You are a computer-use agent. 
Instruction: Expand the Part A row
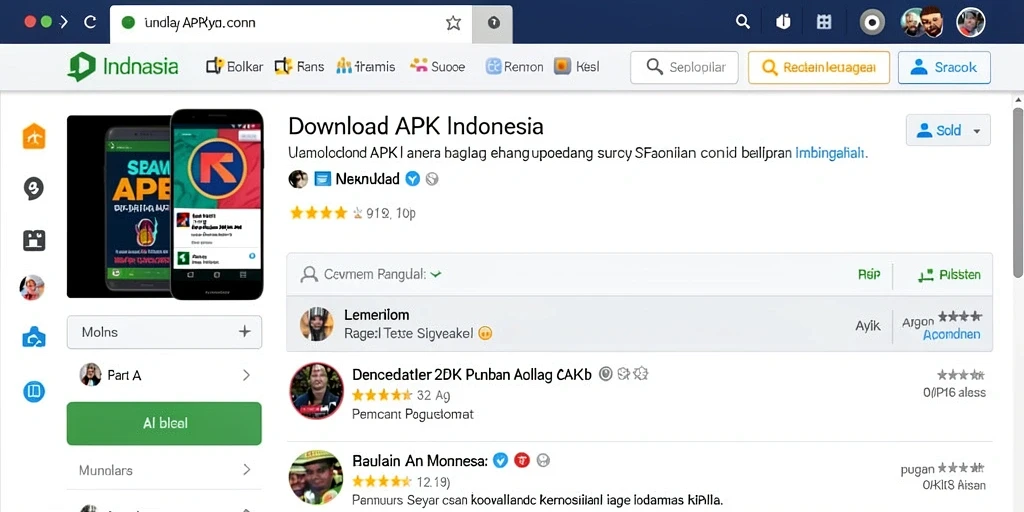pyautogui.click(x=165, y=376)
